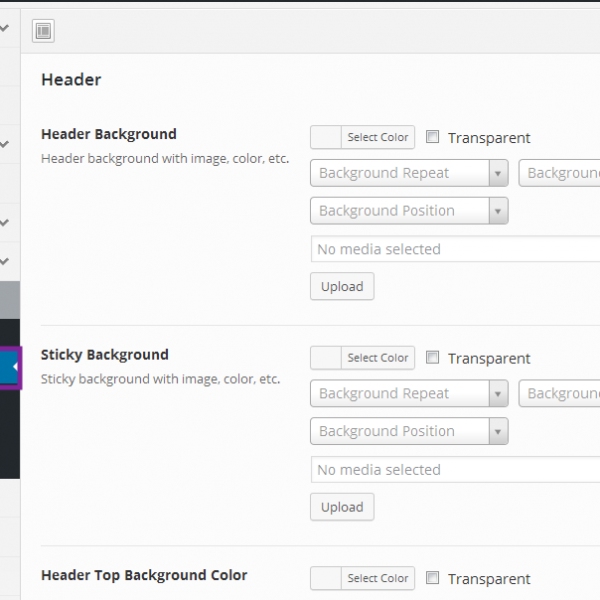
Task: Open Header Background's Background Repeat dropdown
Action: pyautogui.click(x=409, y=173)
